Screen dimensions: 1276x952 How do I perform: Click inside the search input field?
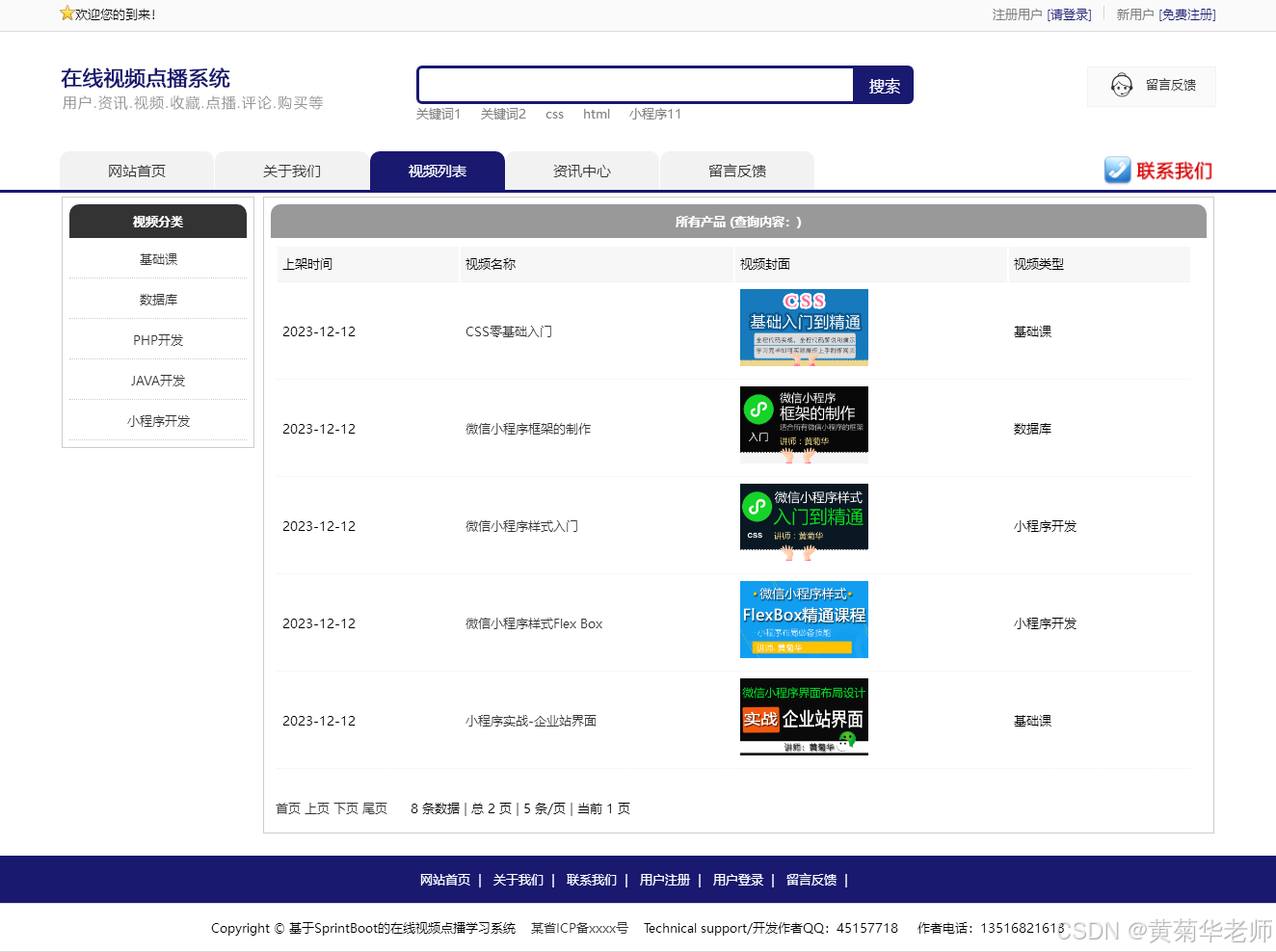click(635, 85)
